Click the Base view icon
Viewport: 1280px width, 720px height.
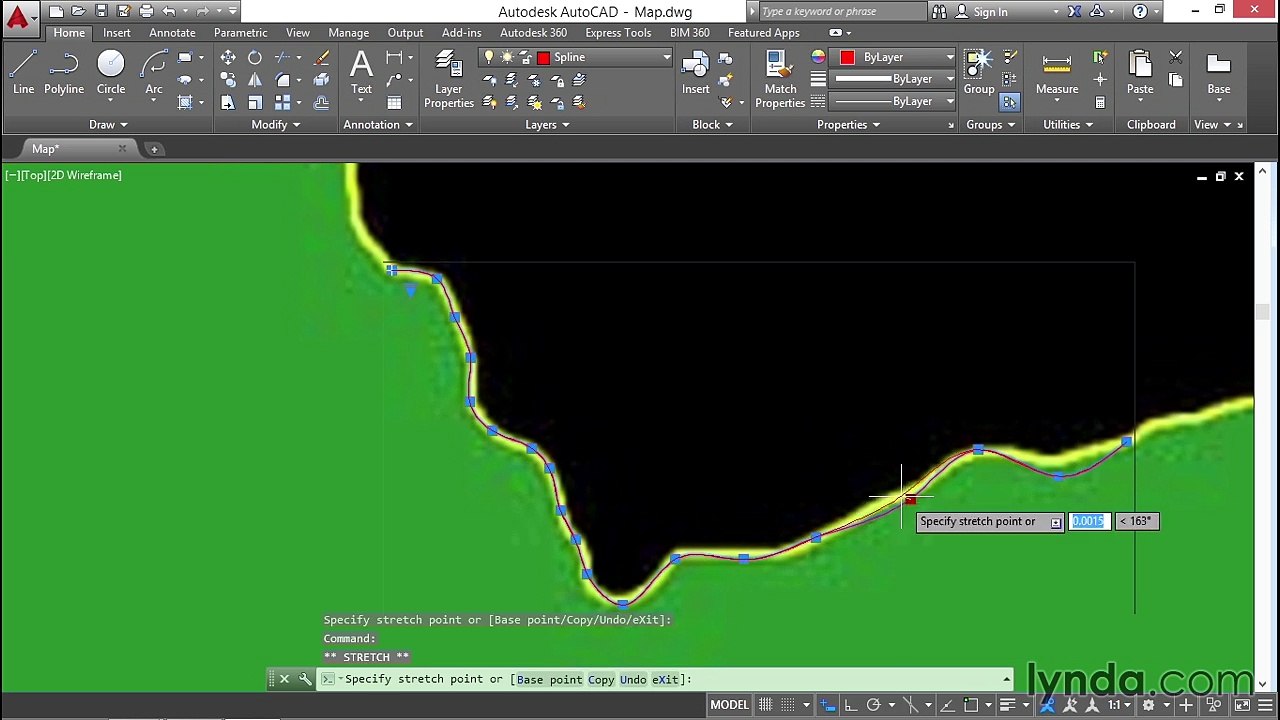pyautogui.click(x=1218, y=74)
